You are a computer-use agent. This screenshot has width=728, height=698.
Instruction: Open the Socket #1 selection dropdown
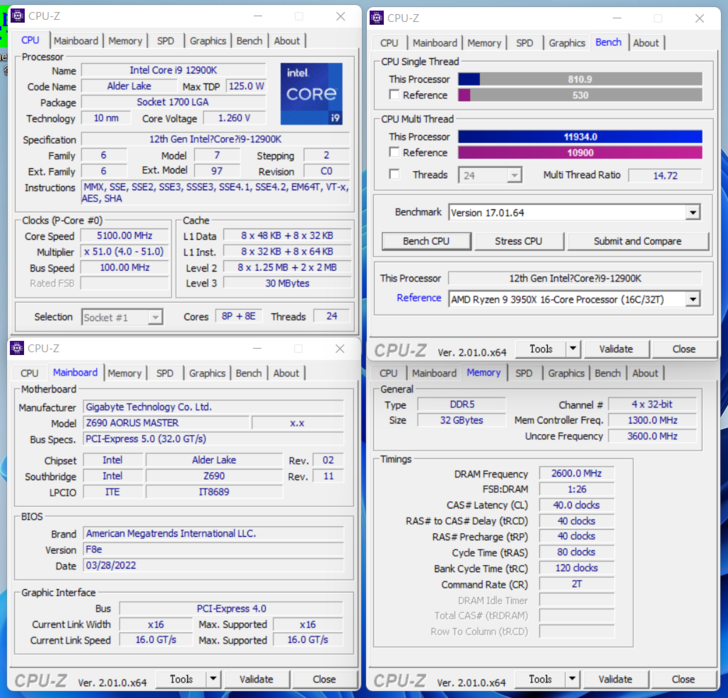click(x=154, y=317)
